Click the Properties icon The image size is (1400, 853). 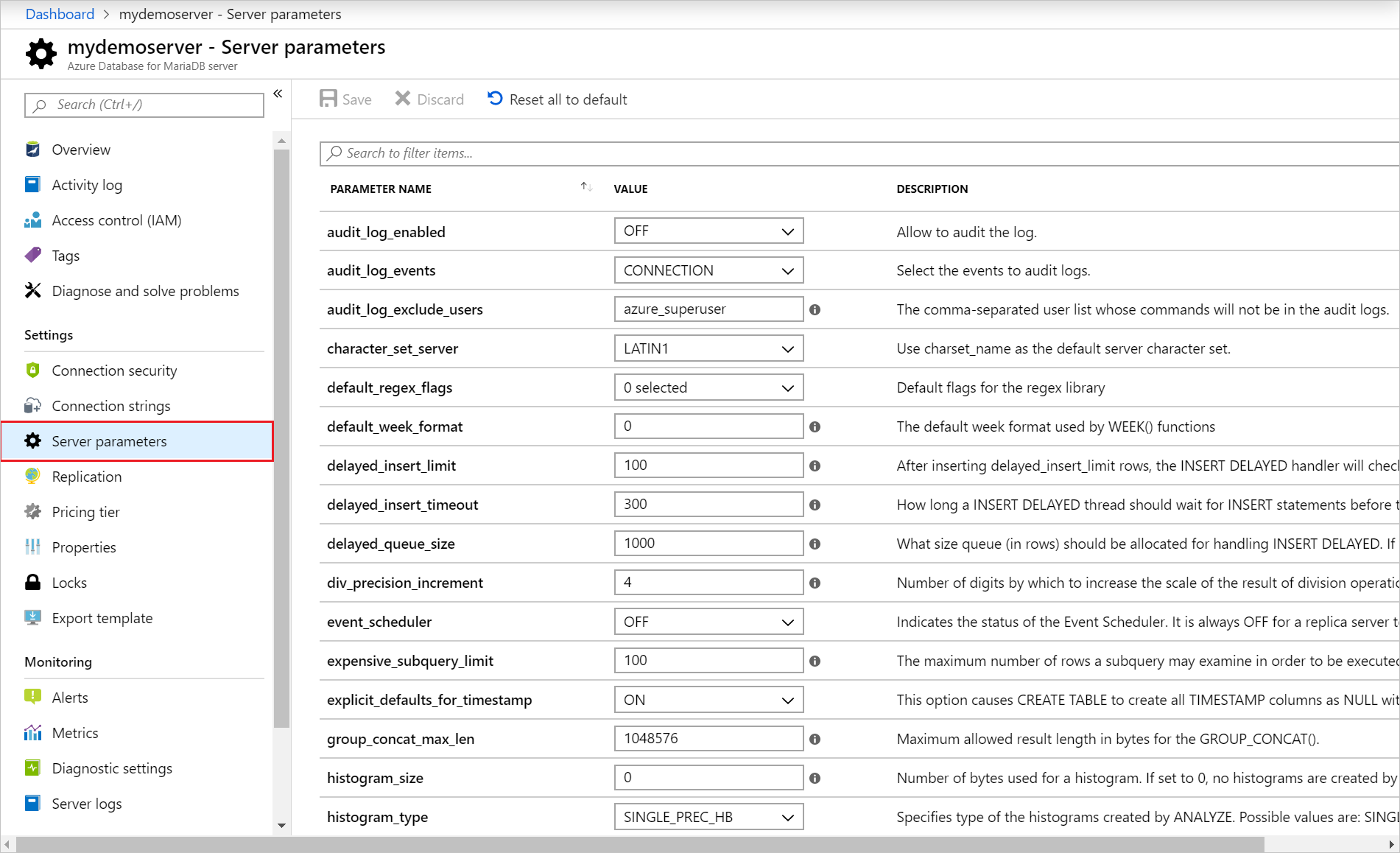pyautogui.click(x=32, y=547)
